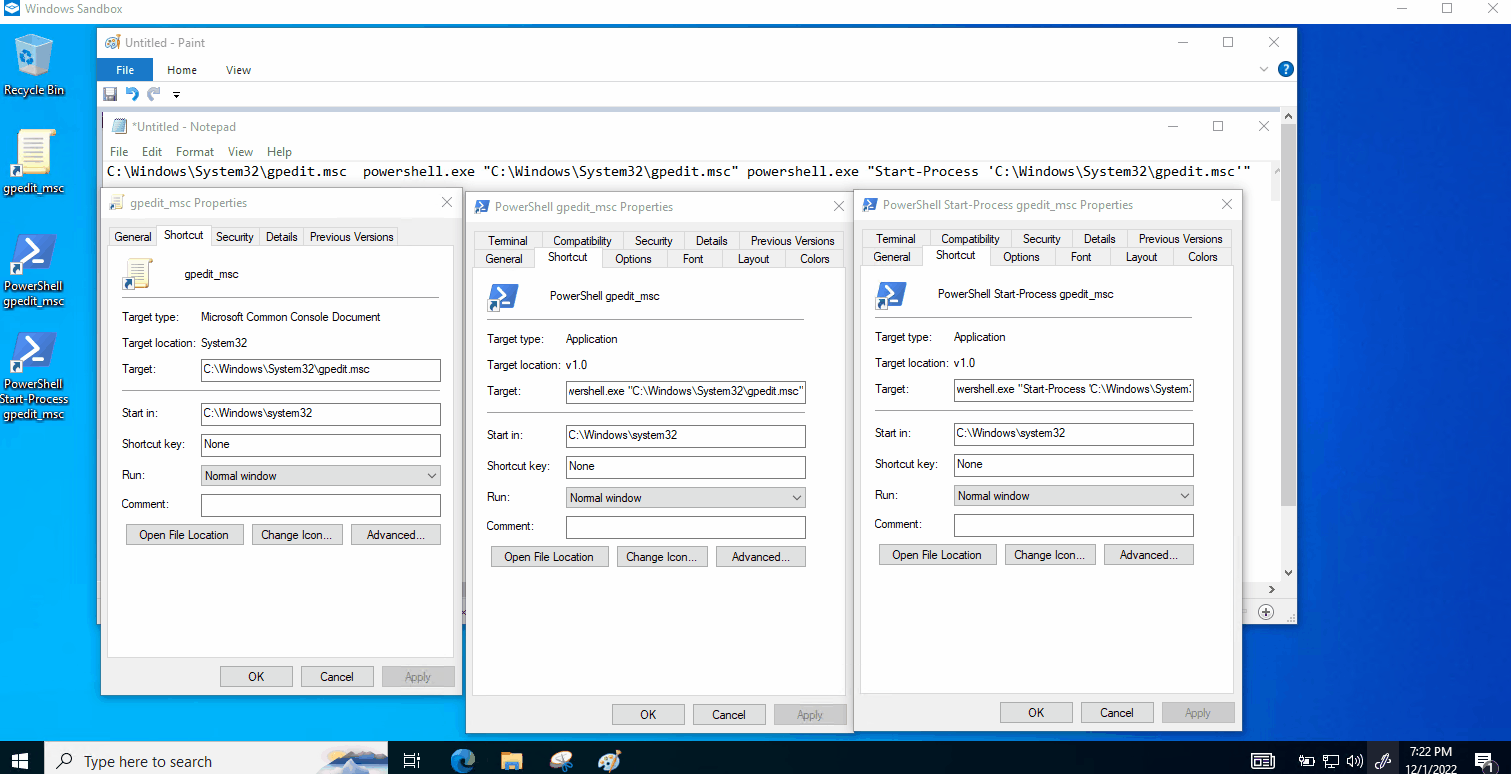1511x774 pixels.
Task: Click the Notepad icon in Notepad's title bar
Action: tap(120, 126)
